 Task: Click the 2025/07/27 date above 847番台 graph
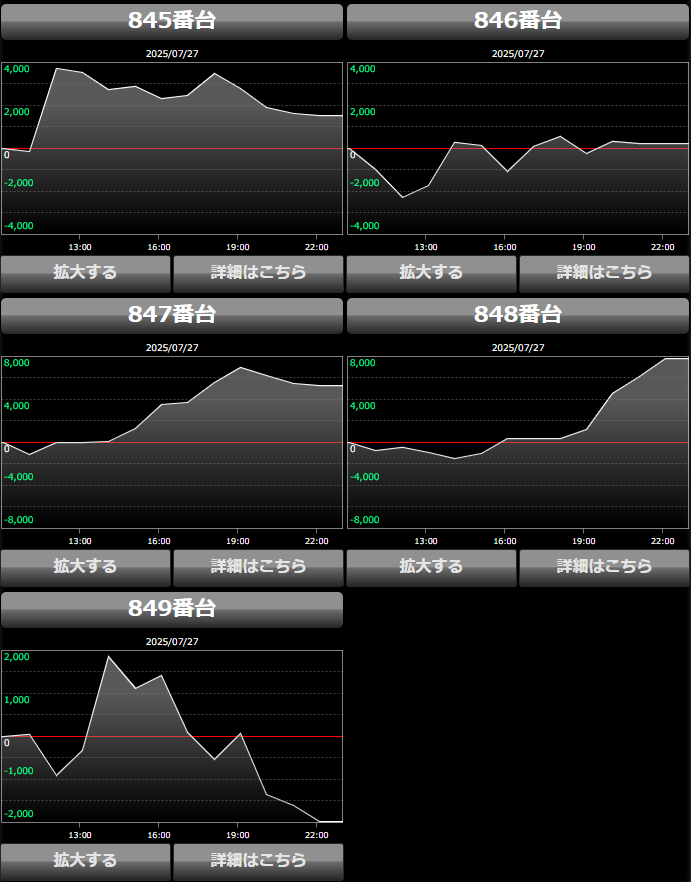click(172, 348)
